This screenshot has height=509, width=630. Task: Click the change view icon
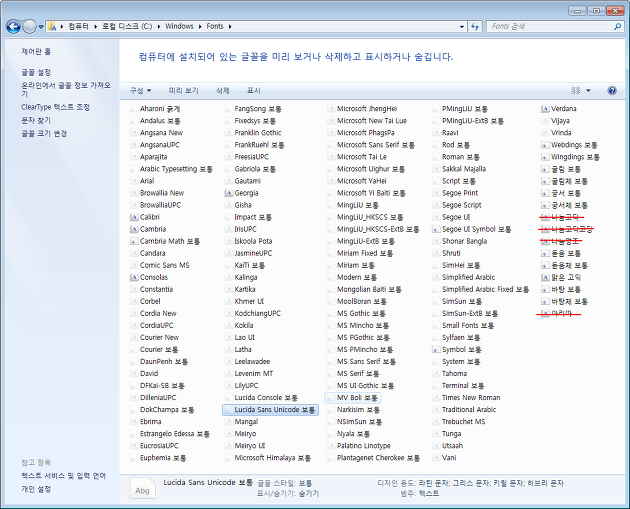click(x=576, y=90)
